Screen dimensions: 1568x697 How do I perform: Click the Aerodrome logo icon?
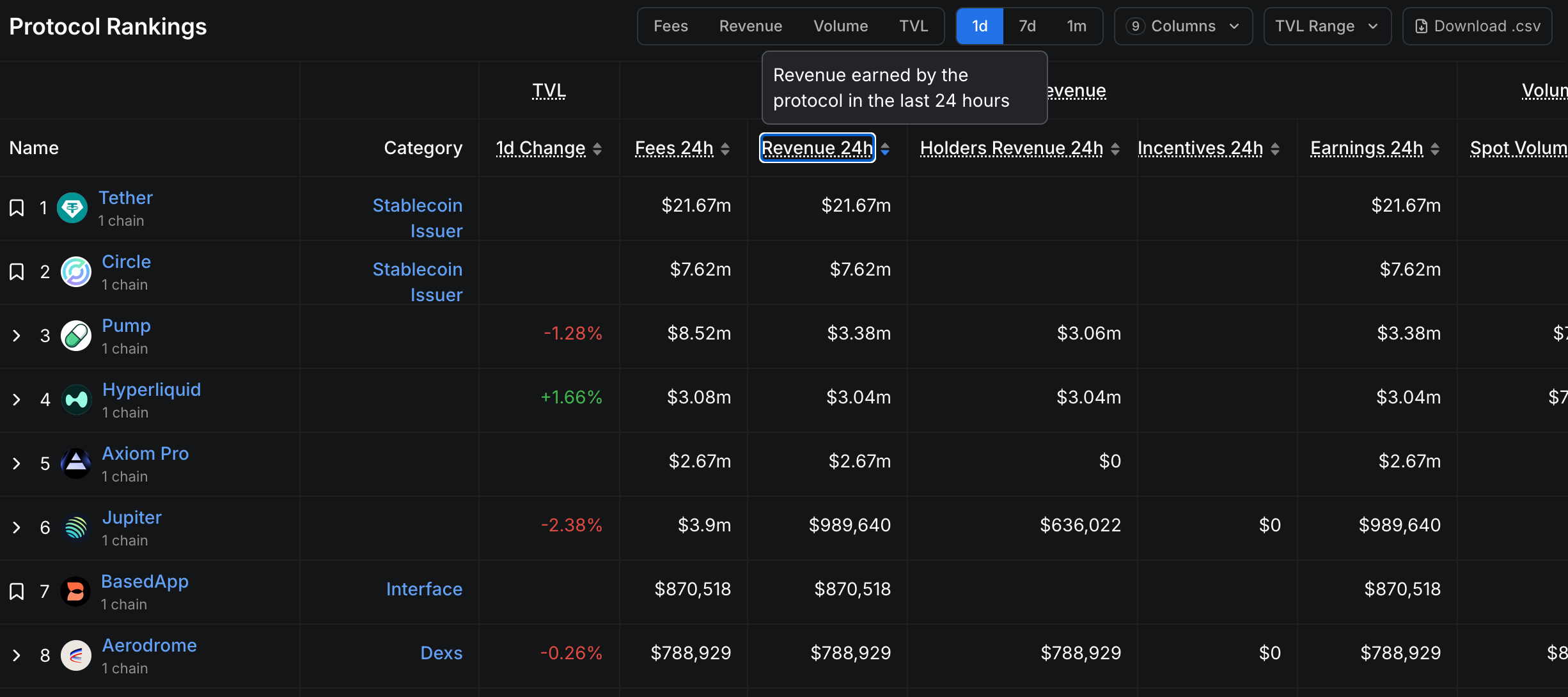[x=76, y=655]
